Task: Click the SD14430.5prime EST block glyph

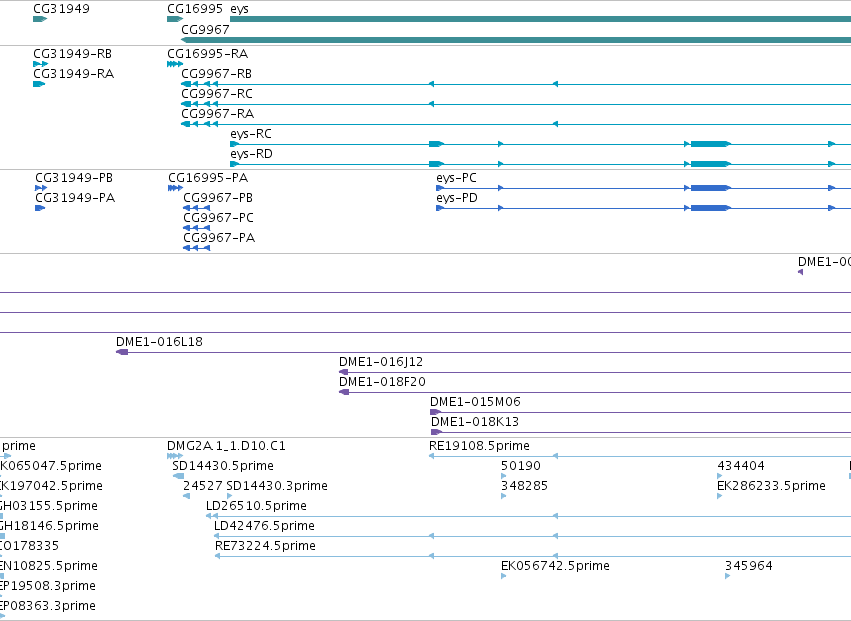Action: [179, 476]
